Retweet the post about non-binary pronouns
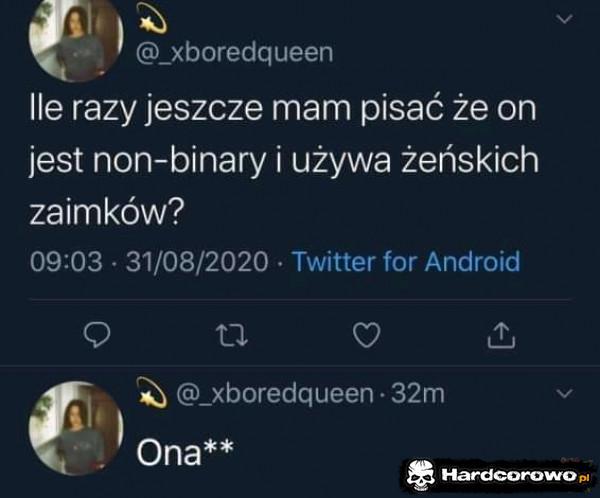Image resolution: width=600 pixels, height=498 pixels. point(232,335)
